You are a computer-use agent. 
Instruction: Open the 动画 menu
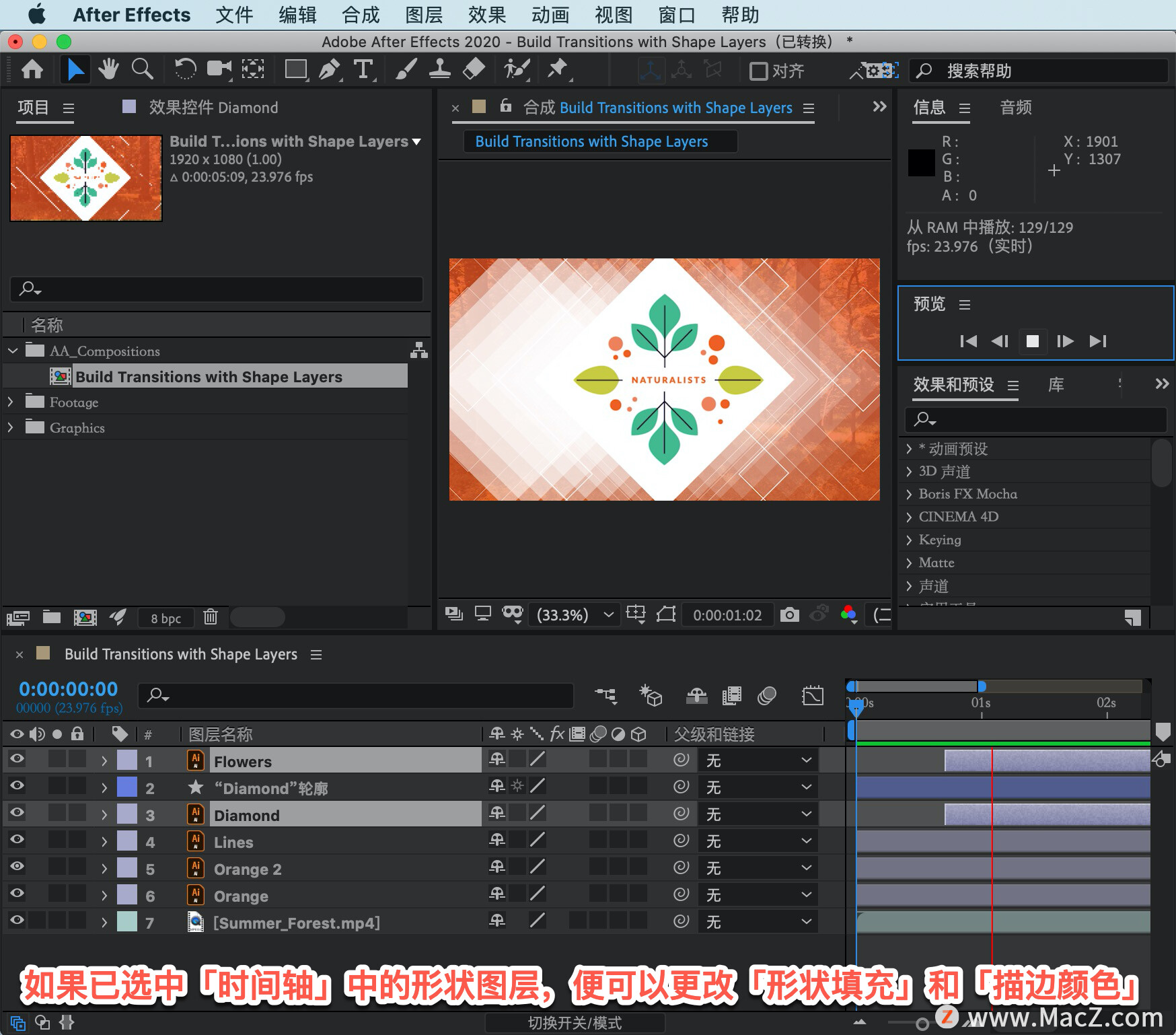(x=550, y=15)
